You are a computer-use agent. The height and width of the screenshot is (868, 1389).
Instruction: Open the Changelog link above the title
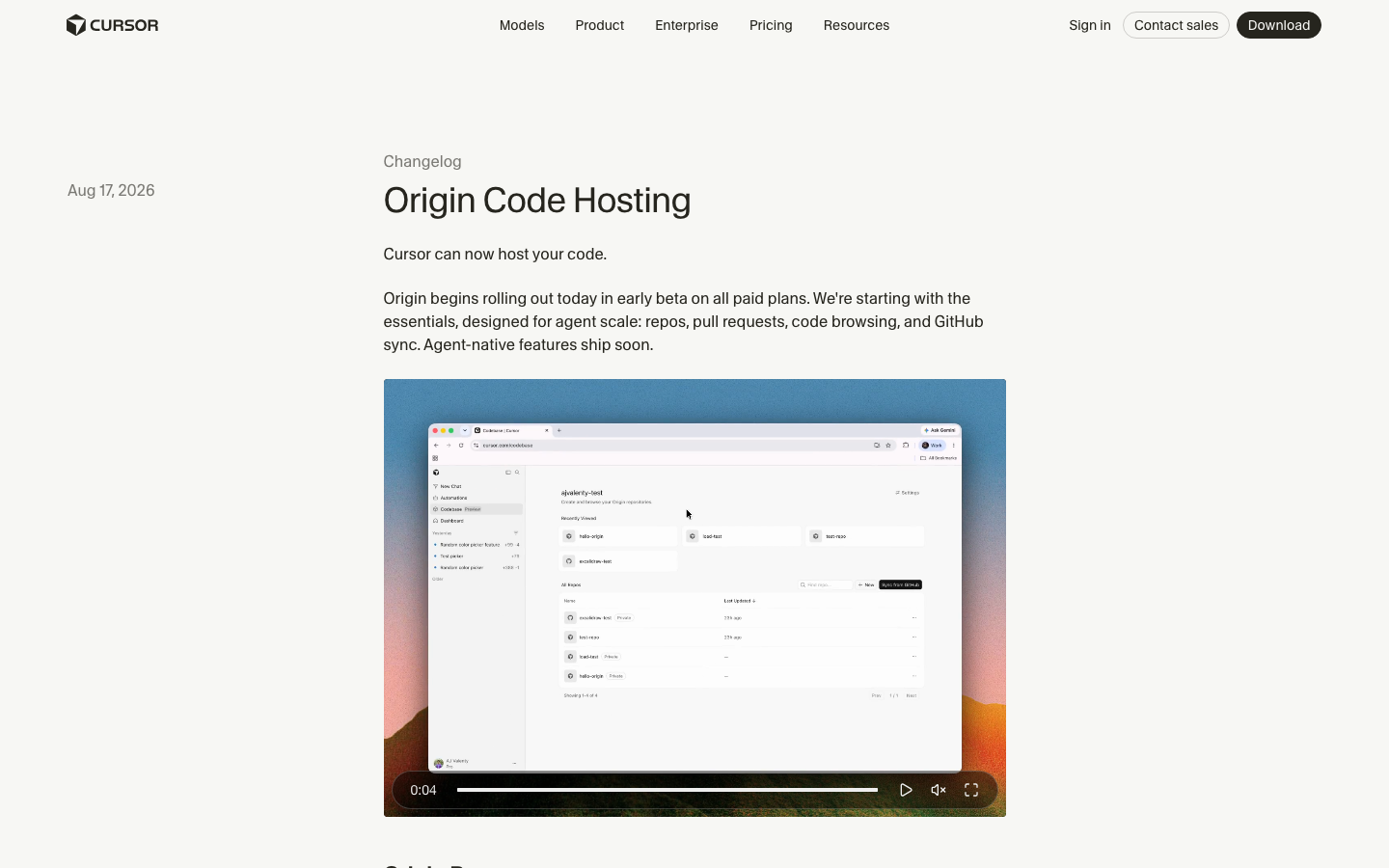(422, 161)
